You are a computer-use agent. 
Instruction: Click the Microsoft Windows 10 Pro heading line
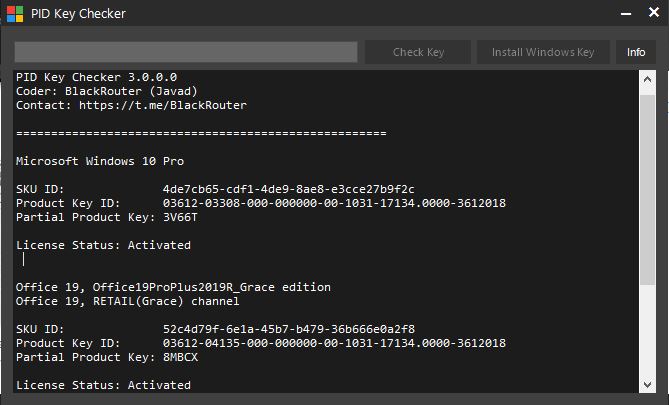[100, 161]
